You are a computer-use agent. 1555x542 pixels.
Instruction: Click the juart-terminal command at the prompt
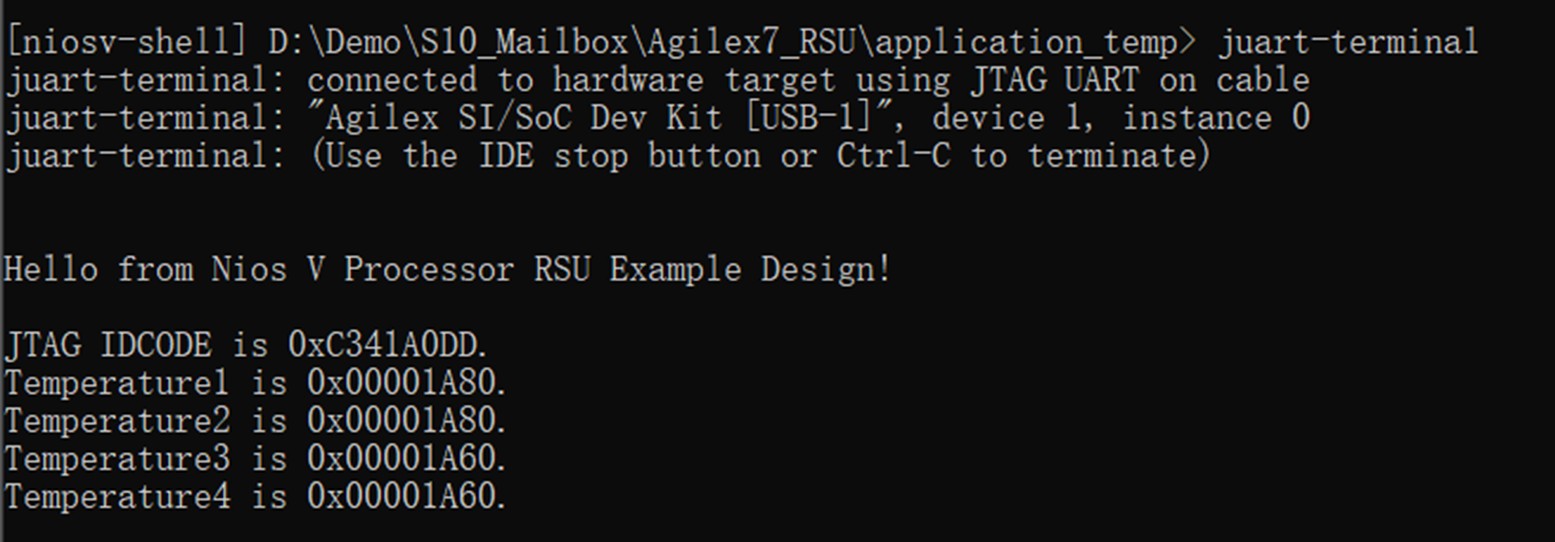[1347, 42]
